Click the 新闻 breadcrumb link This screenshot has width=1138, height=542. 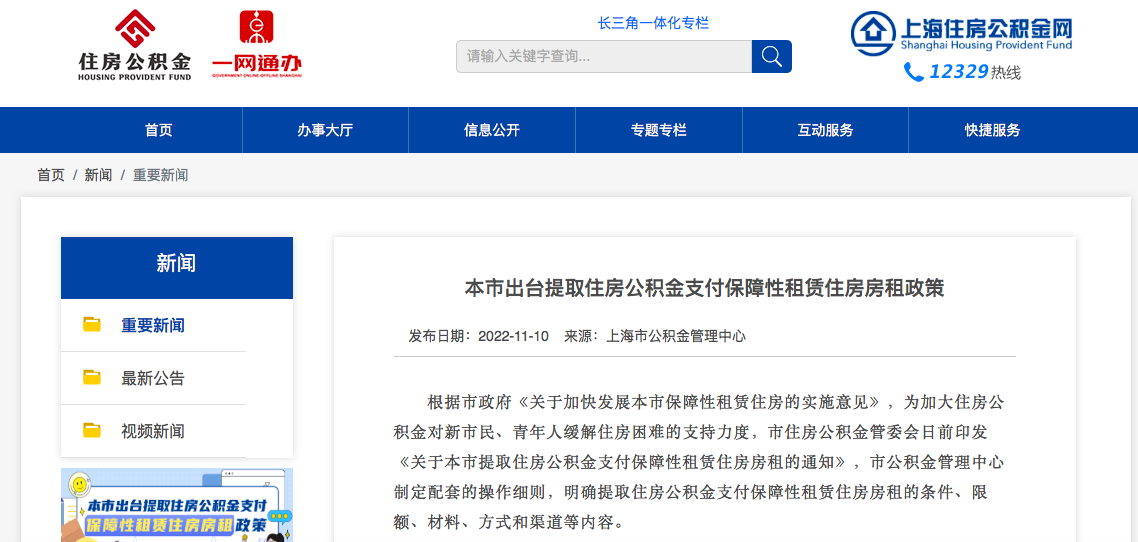(x=98, y=175)
